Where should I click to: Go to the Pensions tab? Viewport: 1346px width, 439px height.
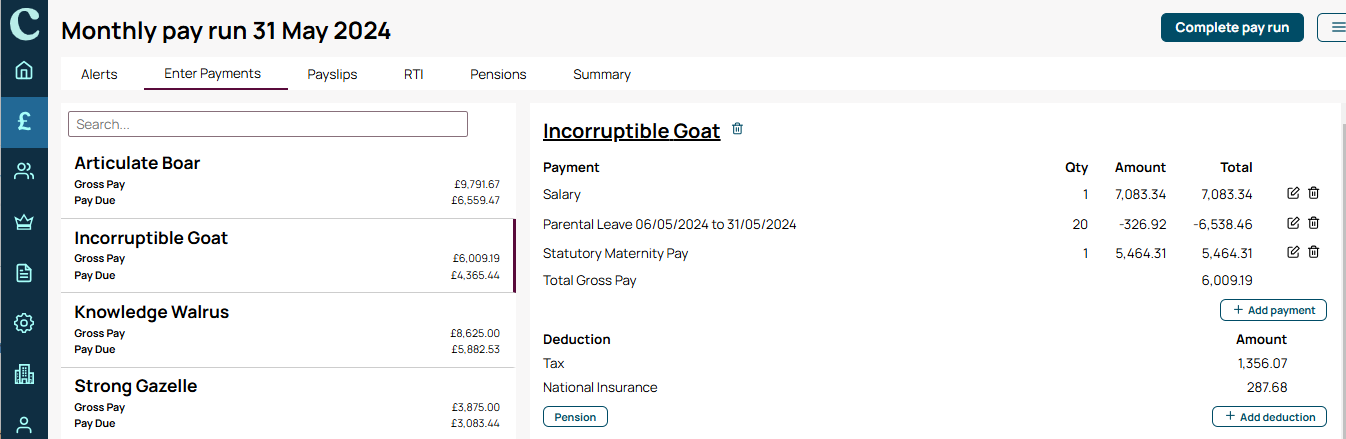[498, 74]
